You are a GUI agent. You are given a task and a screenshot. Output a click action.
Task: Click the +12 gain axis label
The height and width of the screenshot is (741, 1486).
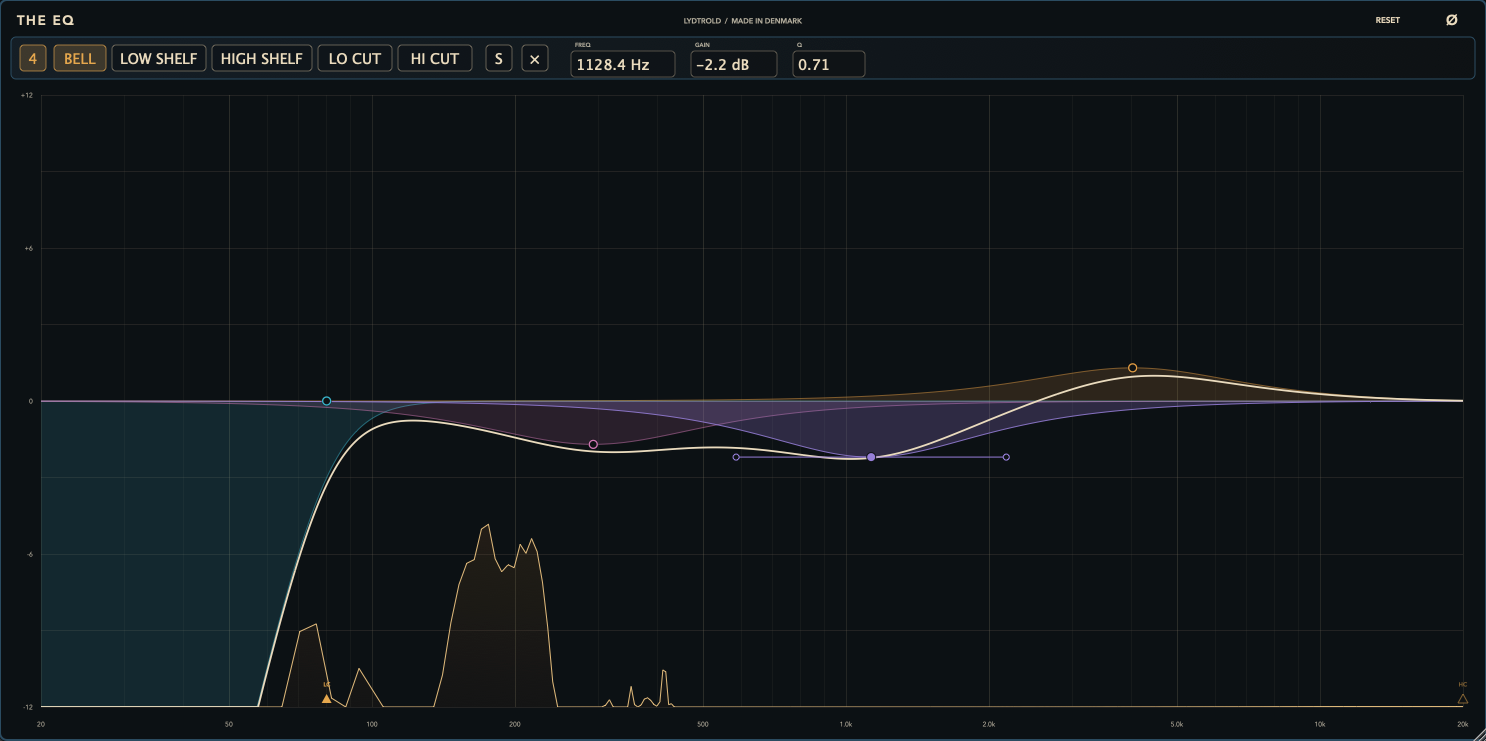point(28,96)
